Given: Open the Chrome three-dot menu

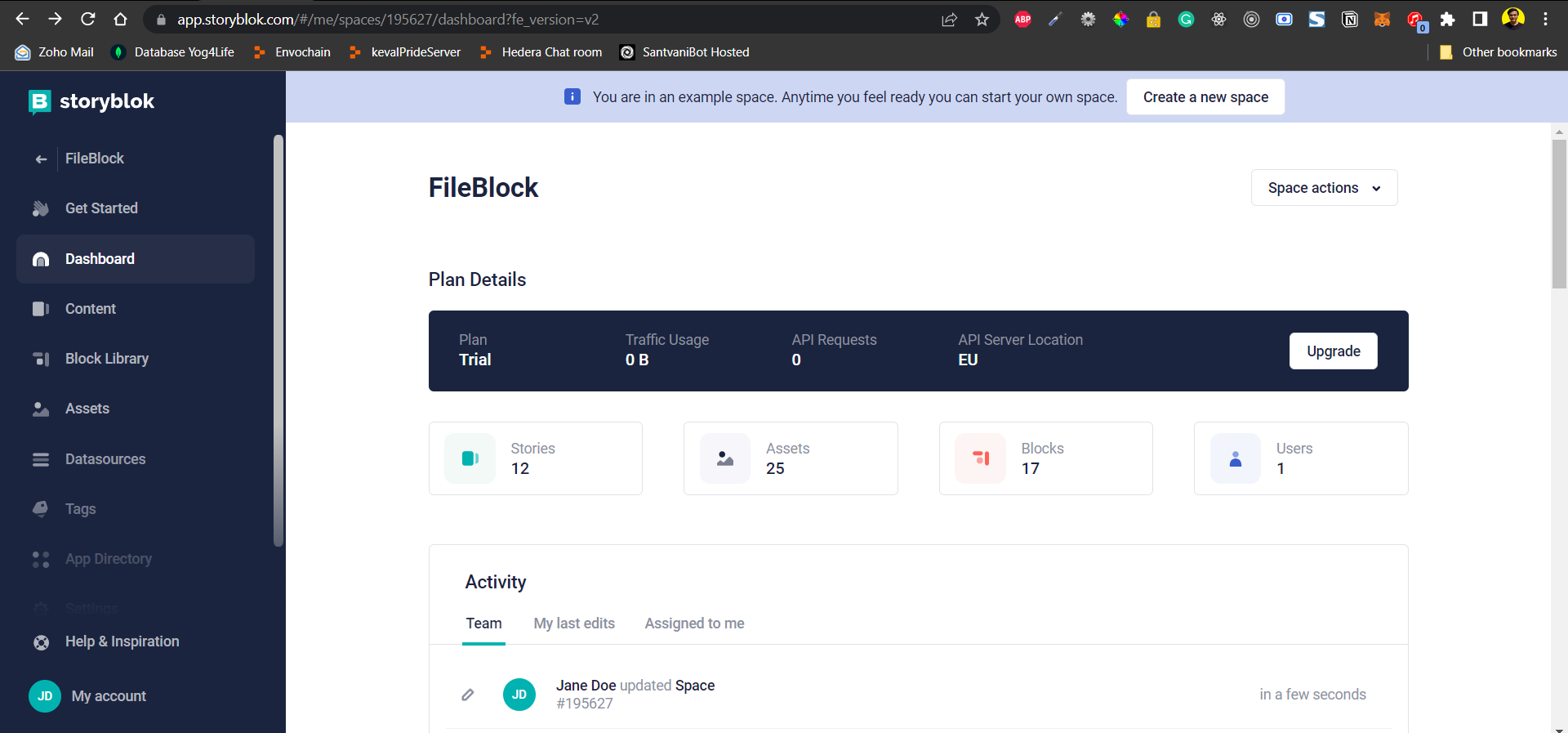Looking at the screenshot, I should (x=1545, y=20).
